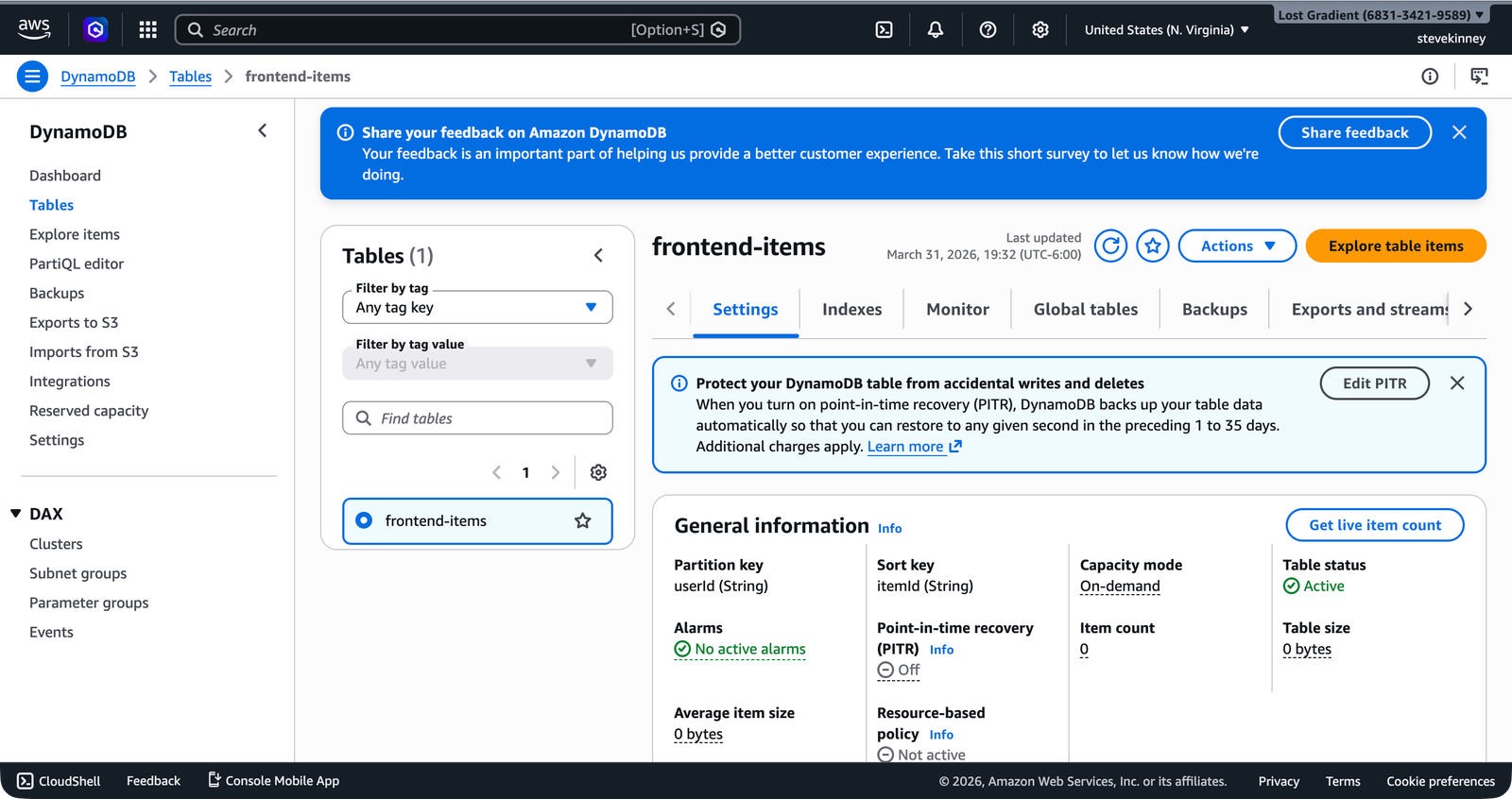The width and height of the screenshot is (1512, 799).
Task: Open Parameter groups in the sidebar
Action: coord(89,603)
